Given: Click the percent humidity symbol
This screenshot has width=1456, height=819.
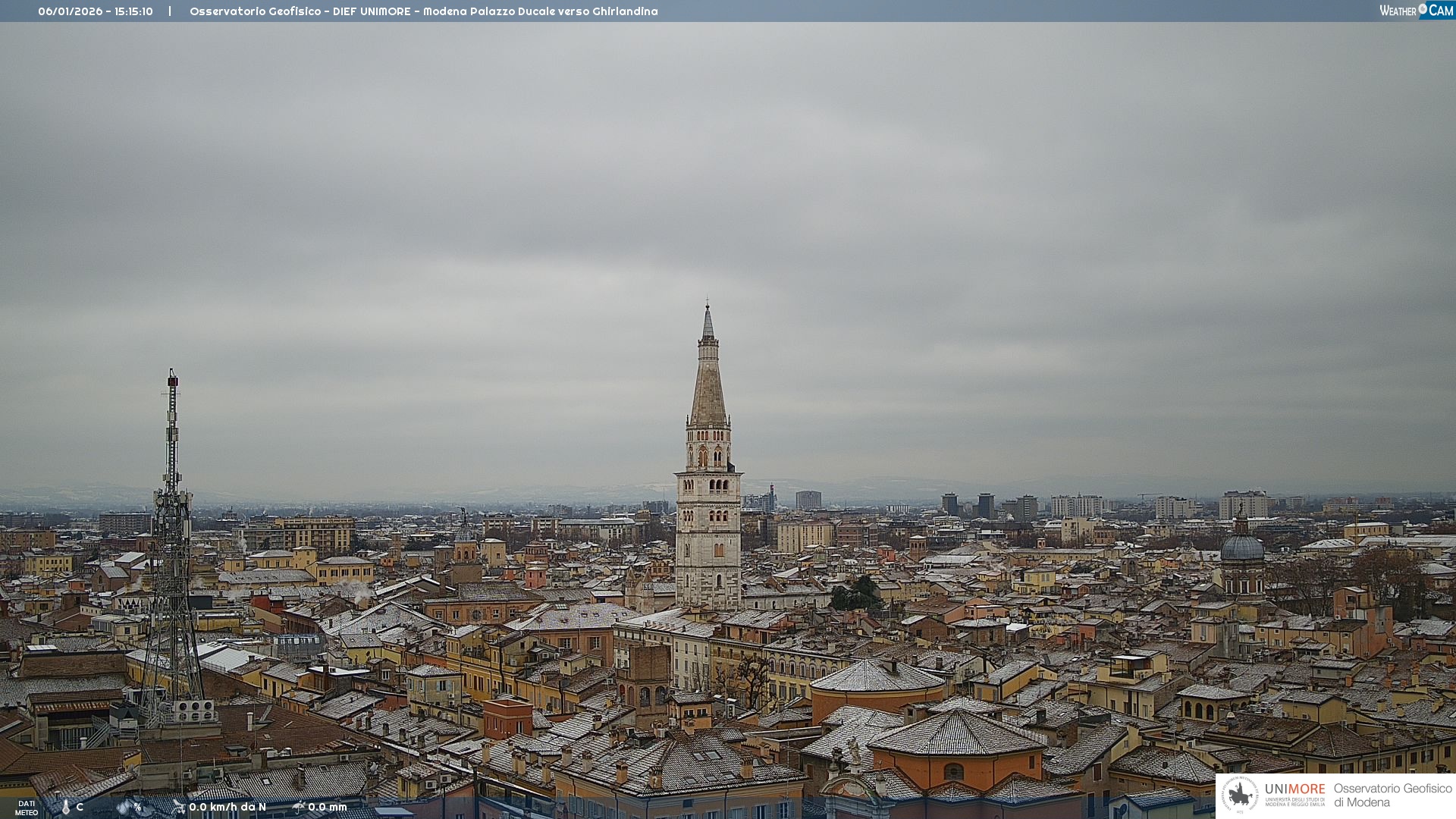Looking at the screenshot, I should point(138,808).
